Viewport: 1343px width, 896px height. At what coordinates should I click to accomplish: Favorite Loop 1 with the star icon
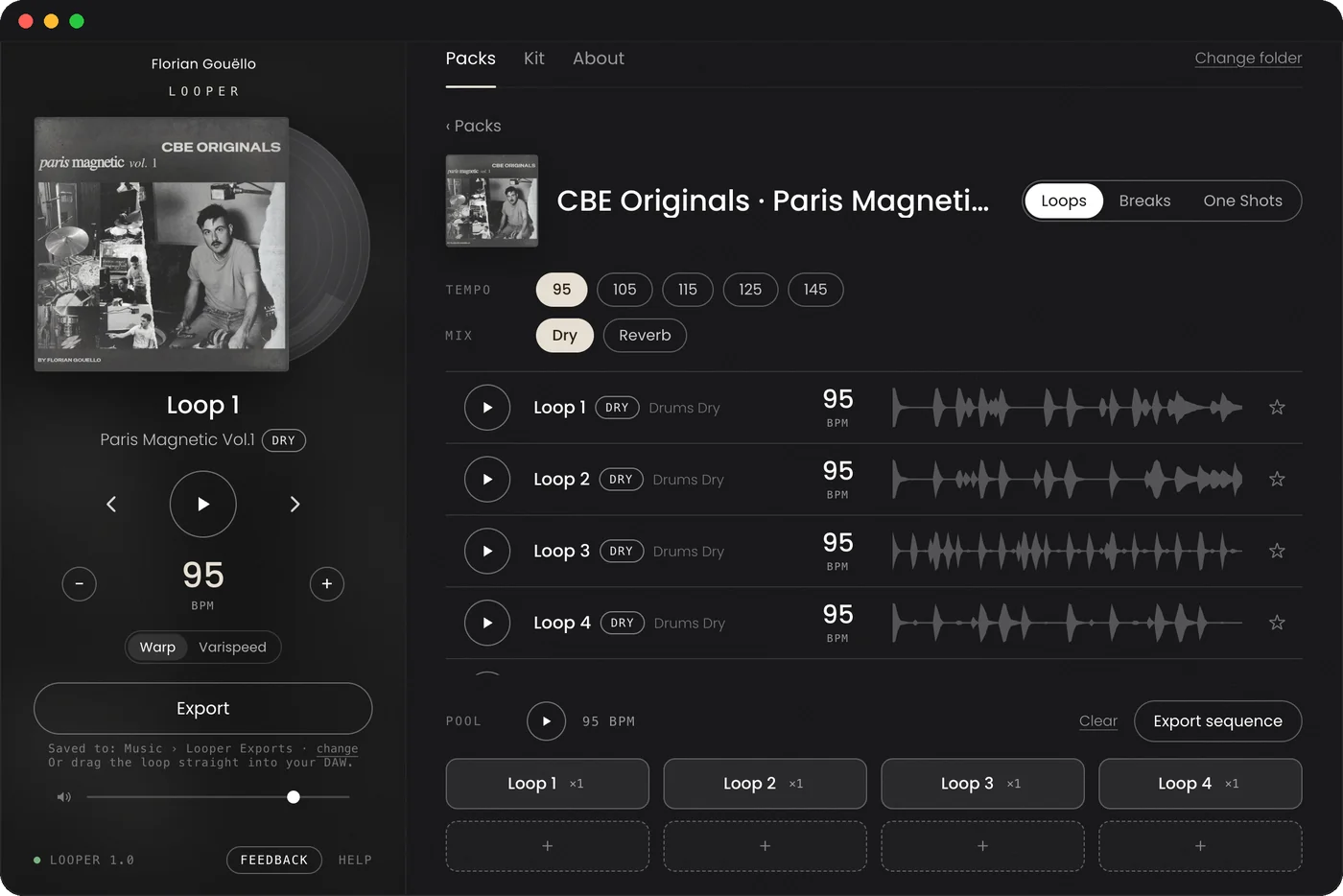tap(1277, 408)
